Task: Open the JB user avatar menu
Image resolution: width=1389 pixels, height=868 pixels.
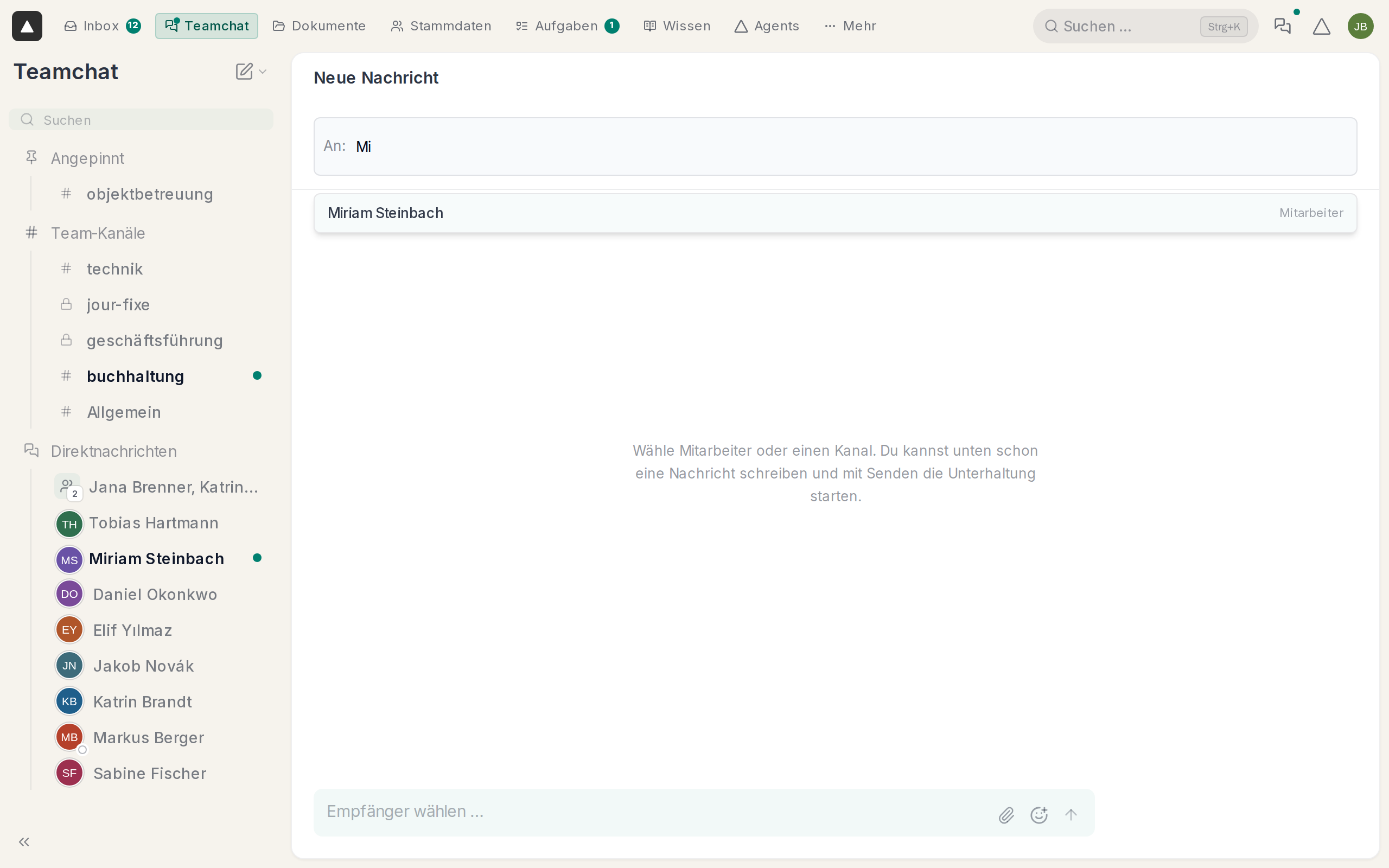Action: tap(1360, 27)
